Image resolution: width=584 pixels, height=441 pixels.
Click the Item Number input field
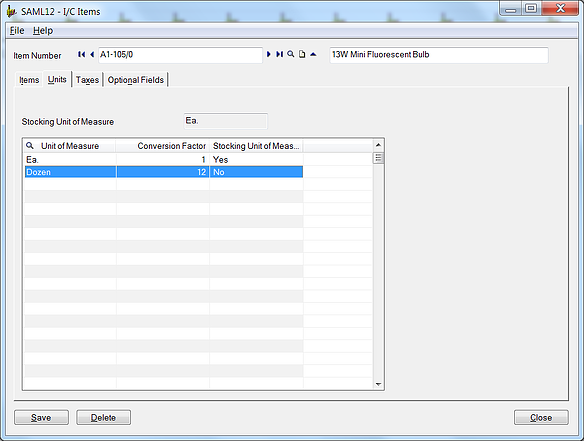[x=180, y=55]
